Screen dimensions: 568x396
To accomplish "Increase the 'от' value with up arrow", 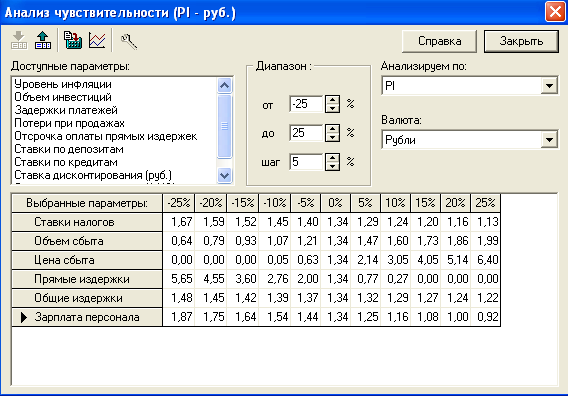I will click(332, 100).
